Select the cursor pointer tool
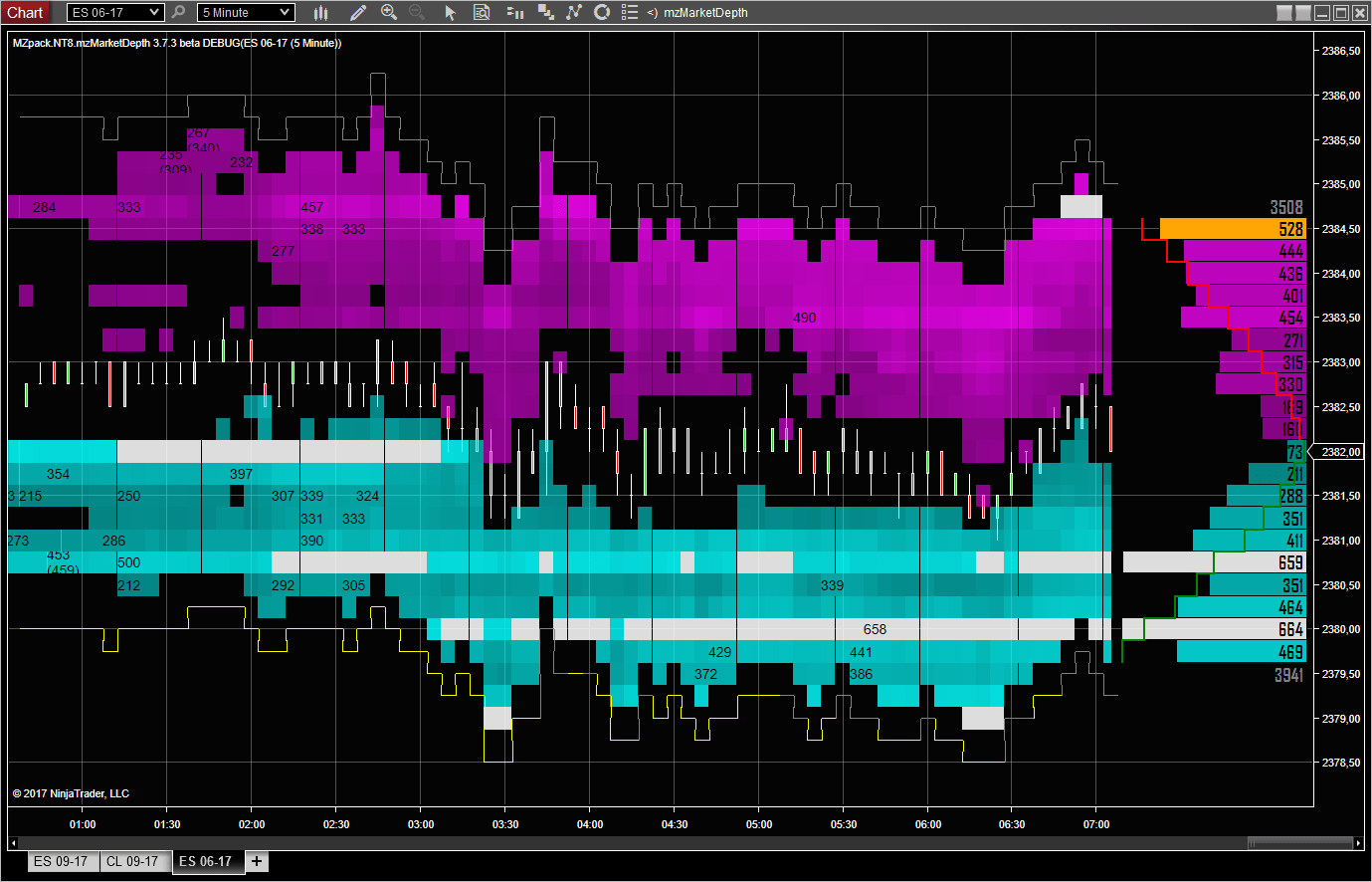 (450, 12)
